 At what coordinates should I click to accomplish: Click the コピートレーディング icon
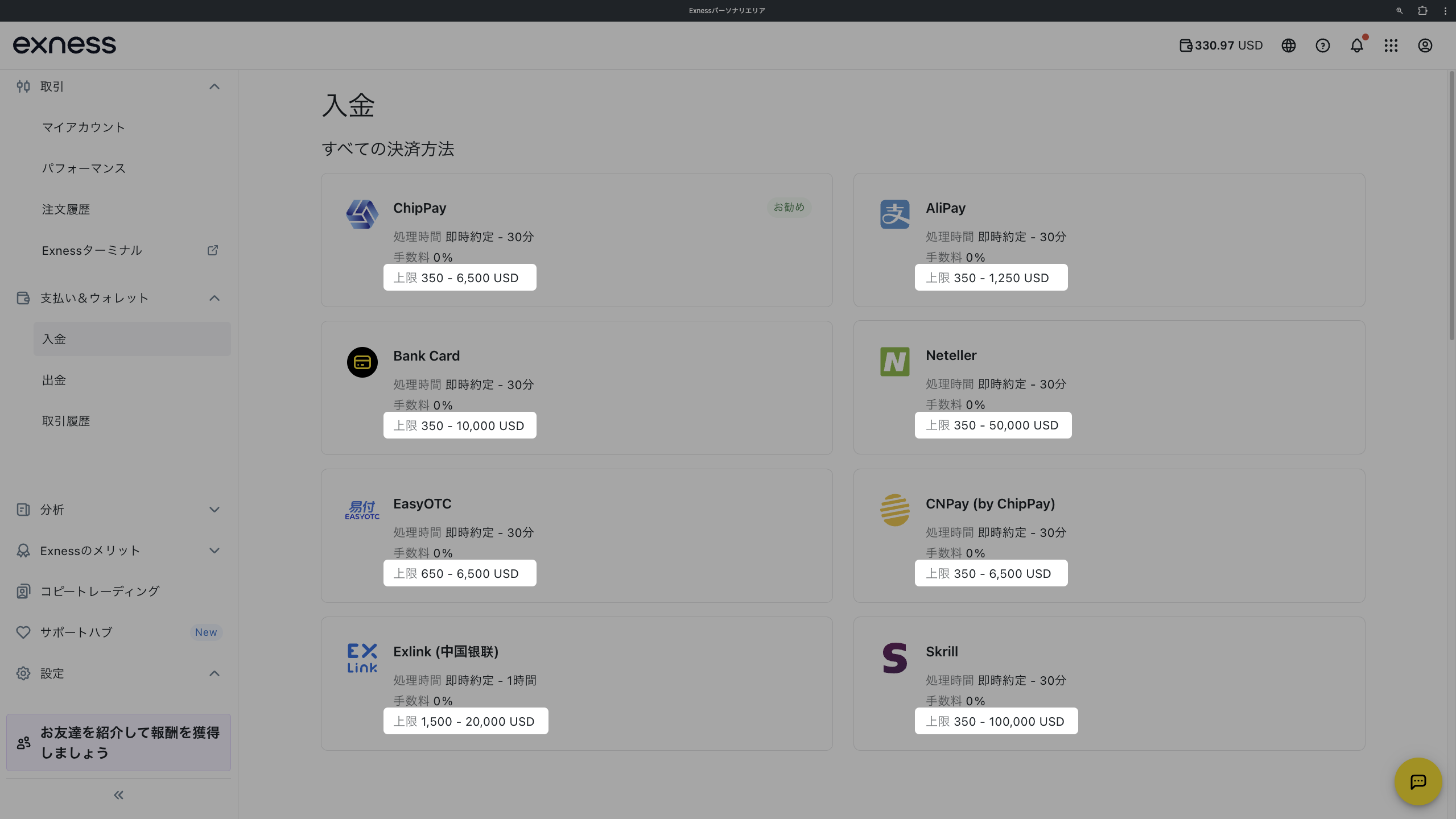pos(23,591)
